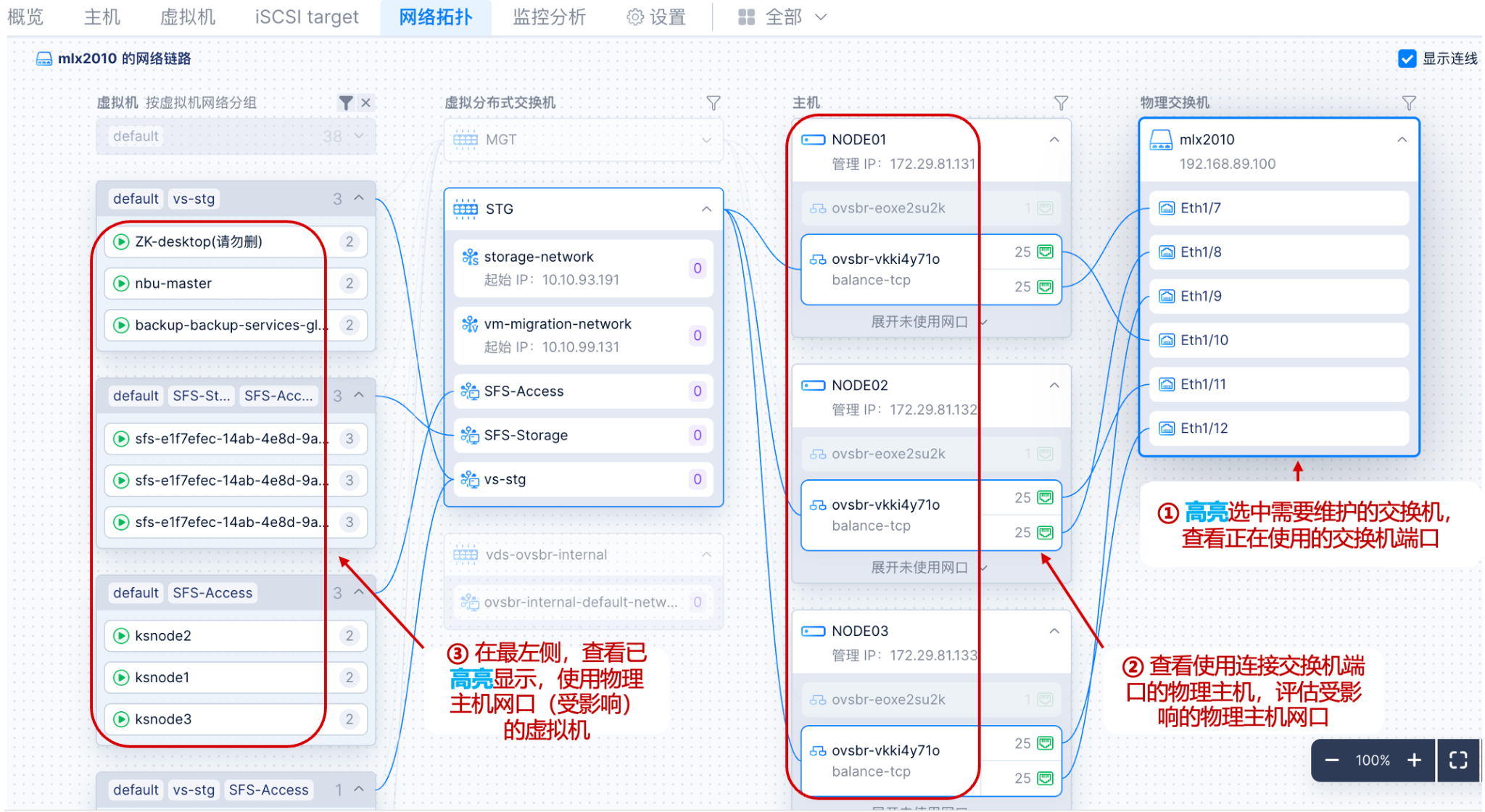Toggle the 显示连线 checkbox

click(x=1407, y=59)
